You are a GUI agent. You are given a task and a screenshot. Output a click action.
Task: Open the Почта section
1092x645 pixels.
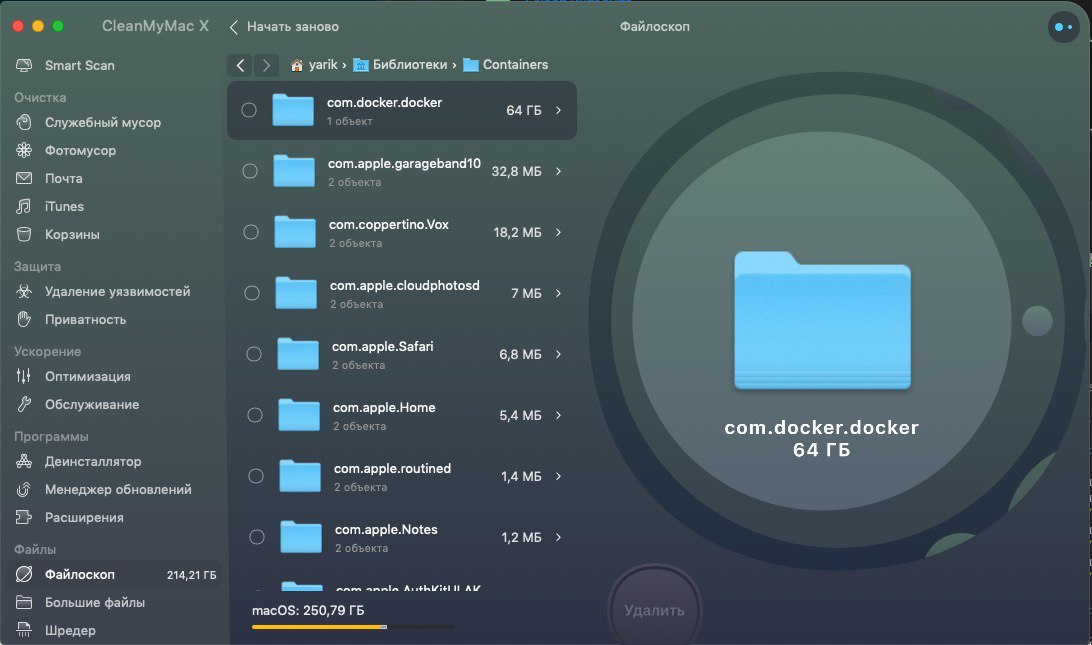pyautogui.click(x=63, y=178)
